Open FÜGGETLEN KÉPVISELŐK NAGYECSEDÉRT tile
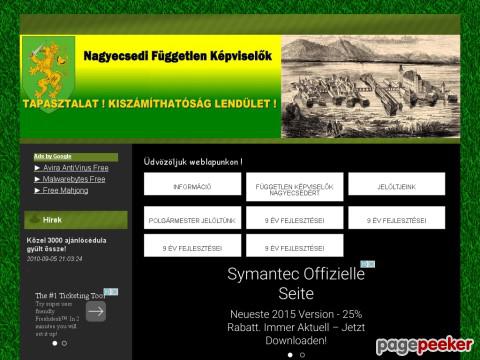This screenshot has height=360, width=480. click(295, 187)
